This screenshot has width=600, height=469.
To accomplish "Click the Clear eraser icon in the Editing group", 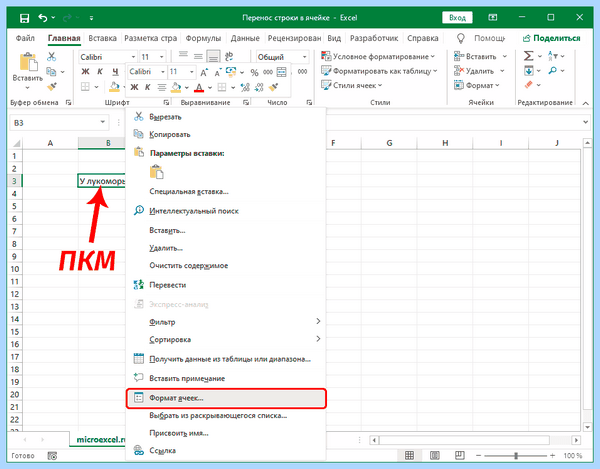I will (x=529, y=85).
